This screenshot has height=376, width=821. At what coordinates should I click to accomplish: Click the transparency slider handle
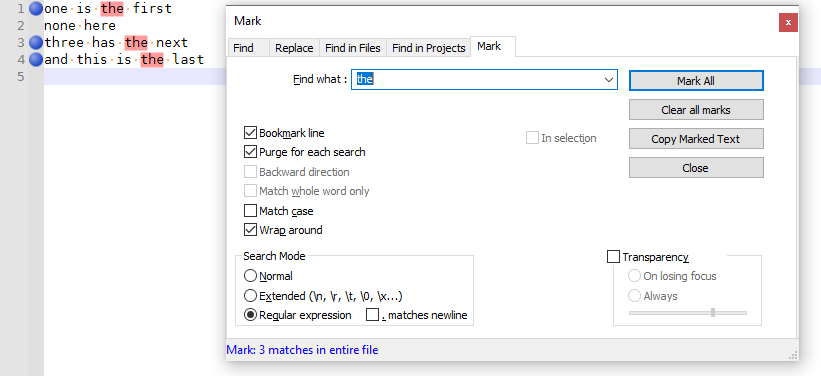tap(713, 313)
